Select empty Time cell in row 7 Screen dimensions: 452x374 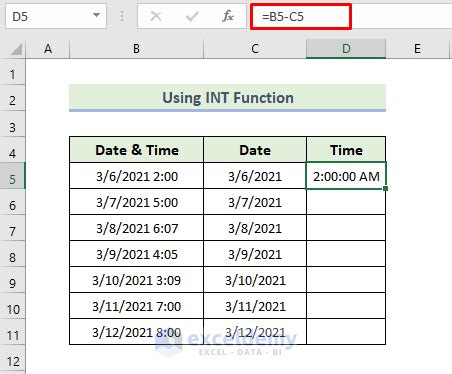coord(346,228)
